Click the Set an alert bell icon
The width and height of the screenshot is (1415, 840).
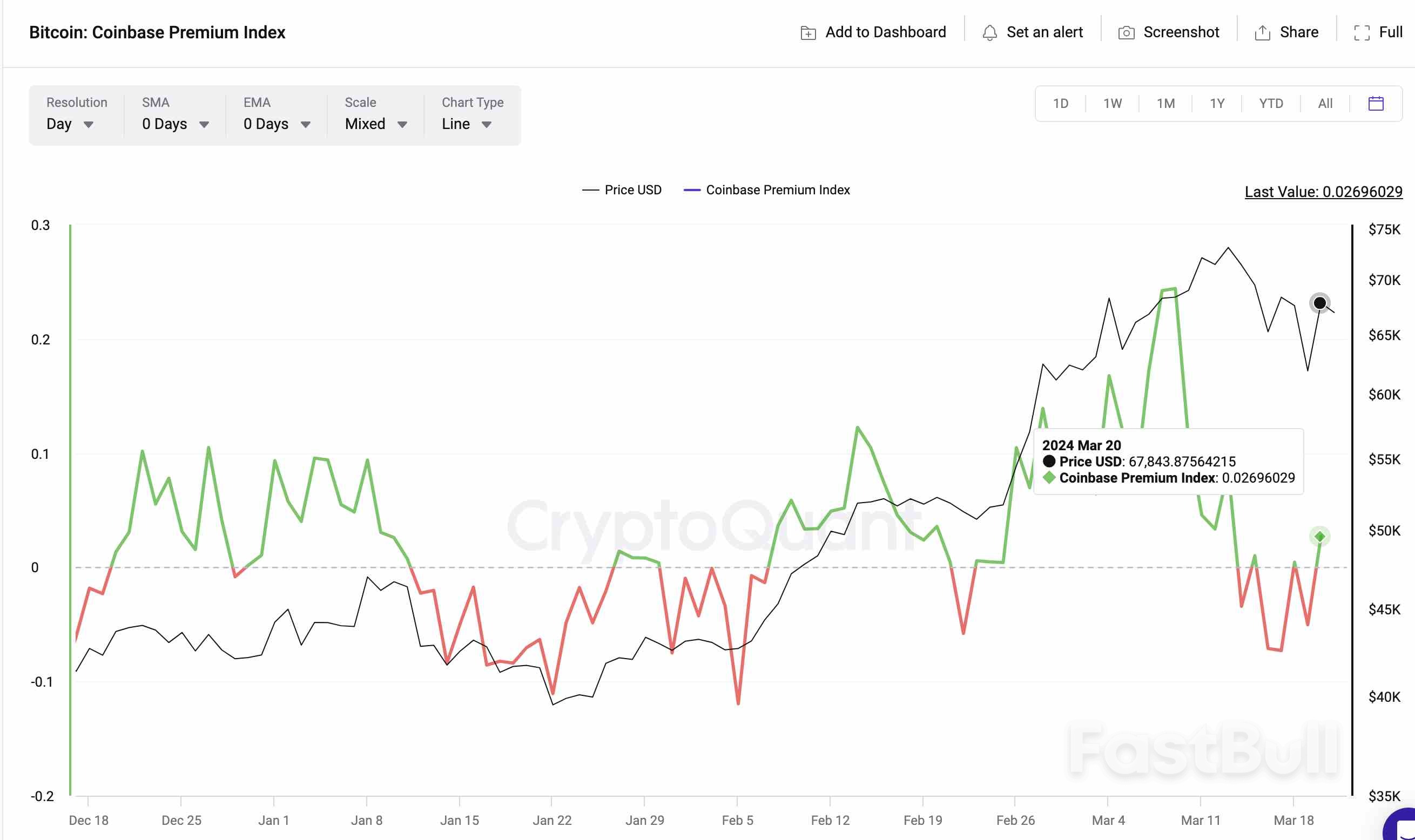click(x=989, y=33)
